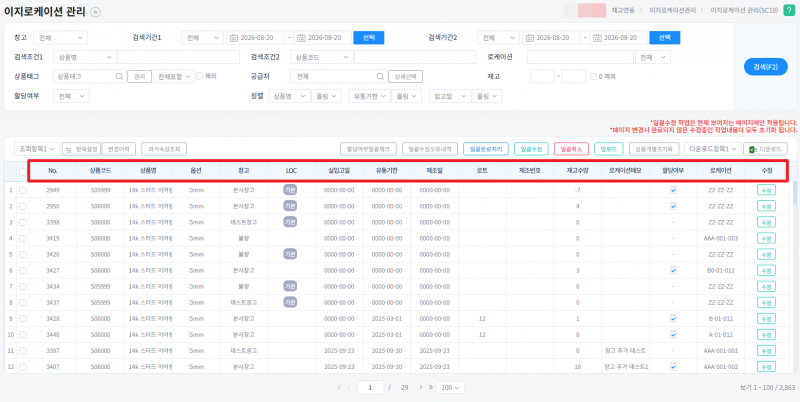This screenshot has height=402, width=800.
Task: Click the location cell B0-01-011
Action: 720,270
